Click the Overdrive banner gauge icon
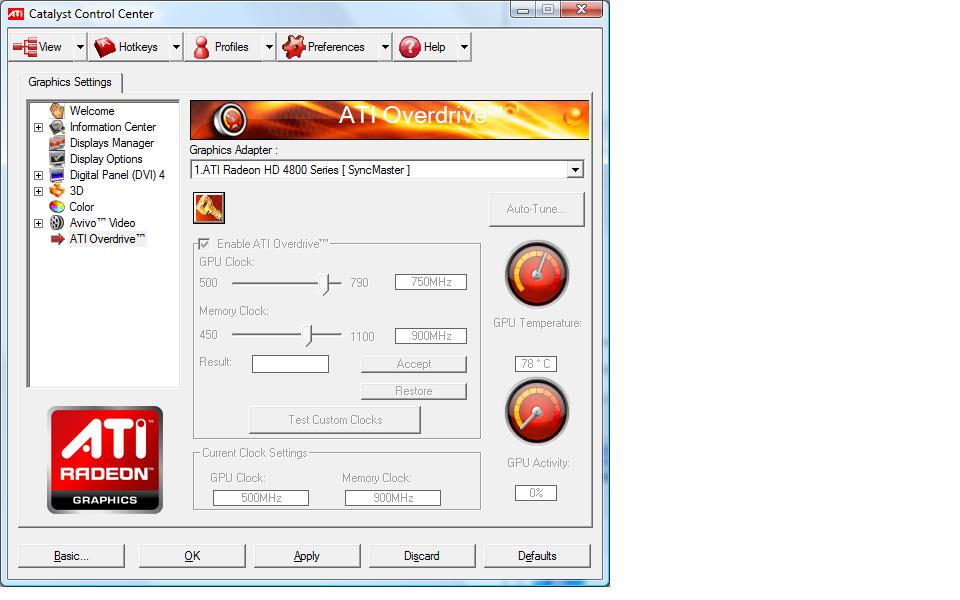The height and width of the screenshot is (600, 960). [x=231, y=119]
